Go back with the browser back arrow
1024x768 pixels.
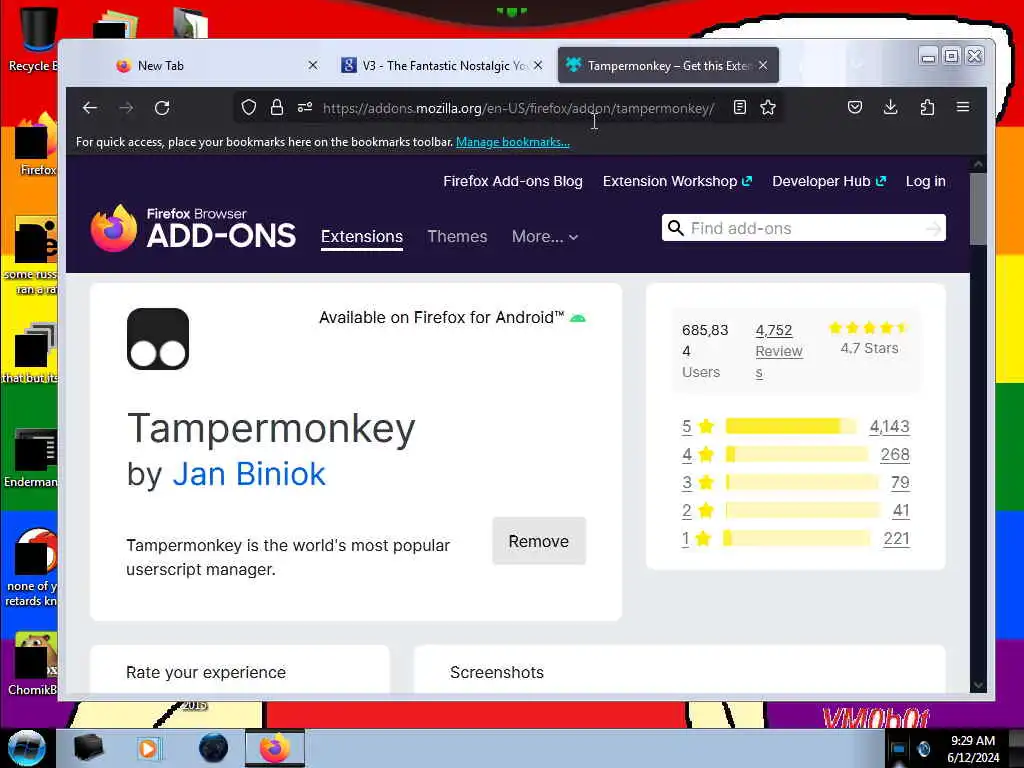click(90, 108)
